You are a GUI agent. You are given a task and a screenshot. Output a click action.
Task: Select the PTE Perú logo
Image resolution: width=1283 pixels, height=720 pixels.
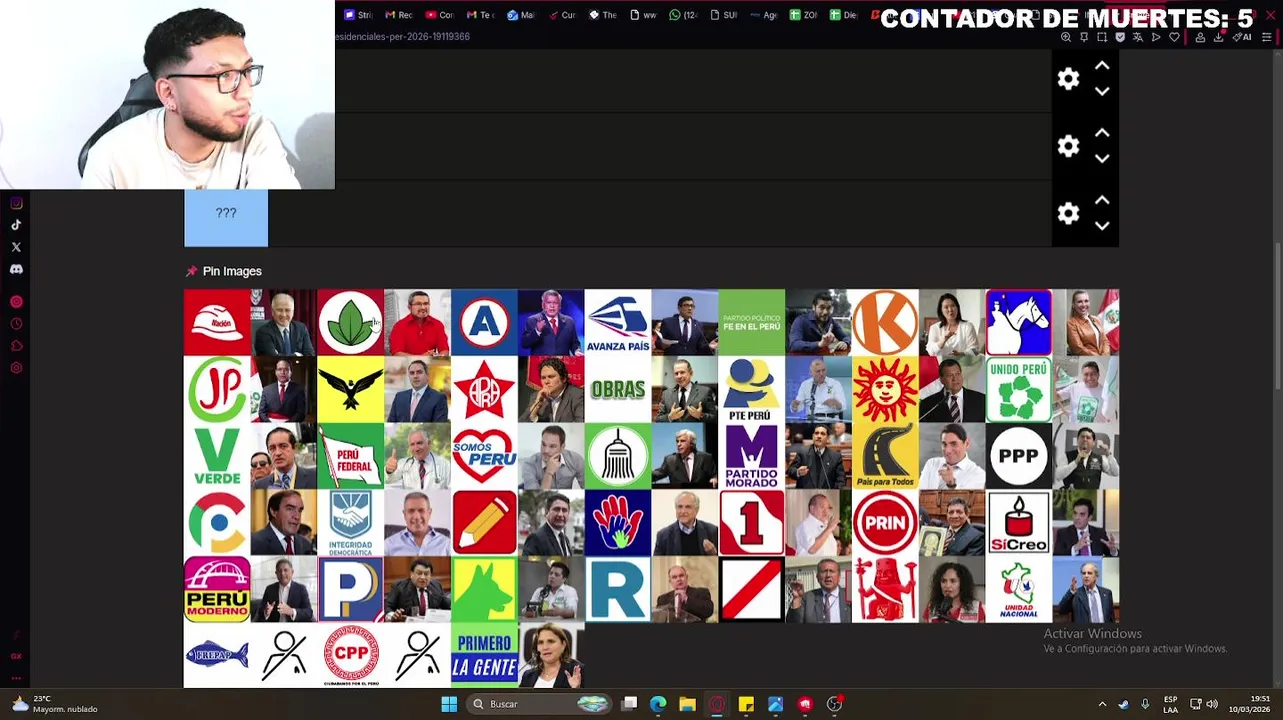coord(752,389)
